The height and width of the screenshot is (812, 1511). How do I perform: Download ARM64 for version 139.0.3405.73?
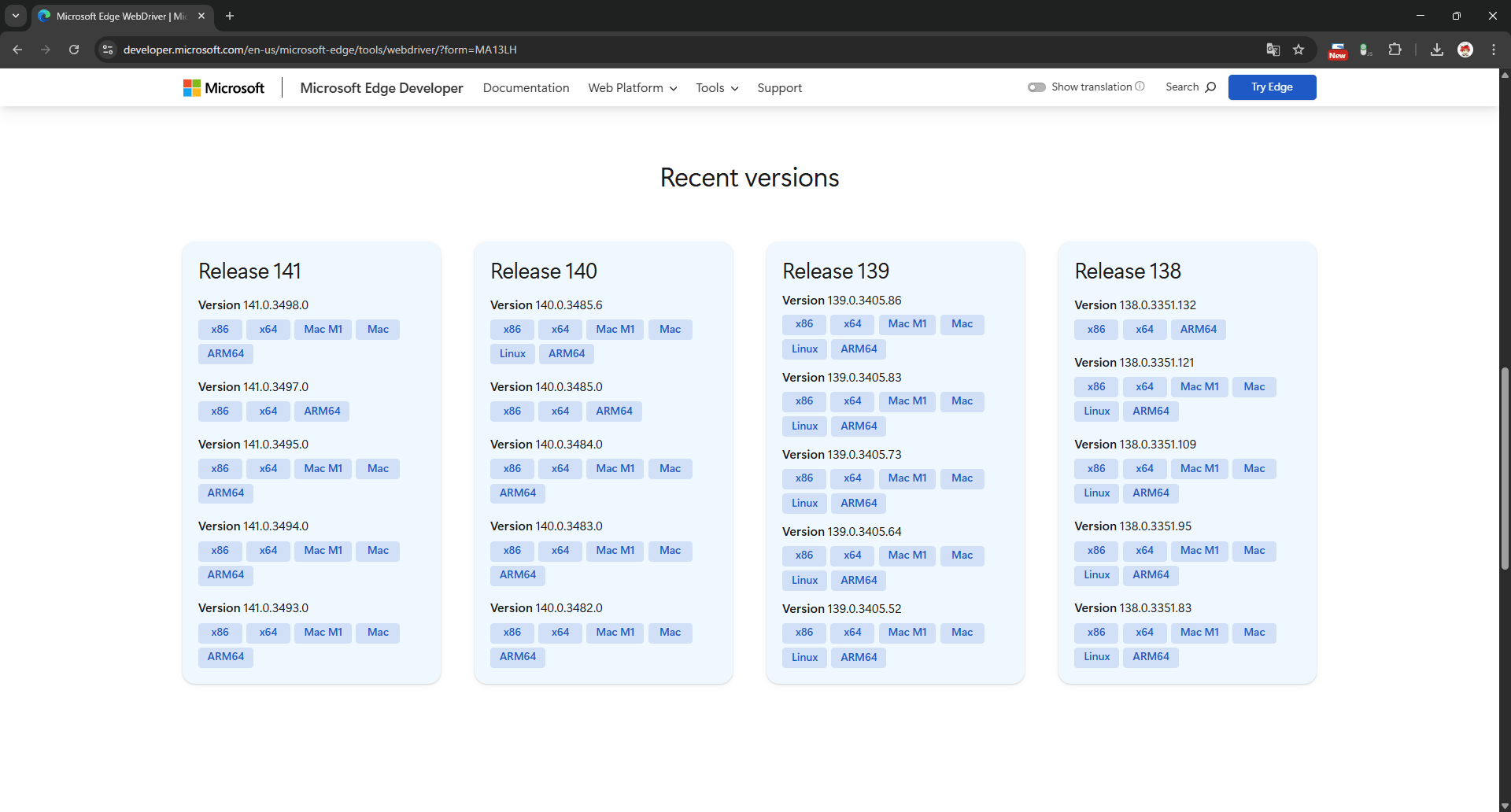coord(859,504)
